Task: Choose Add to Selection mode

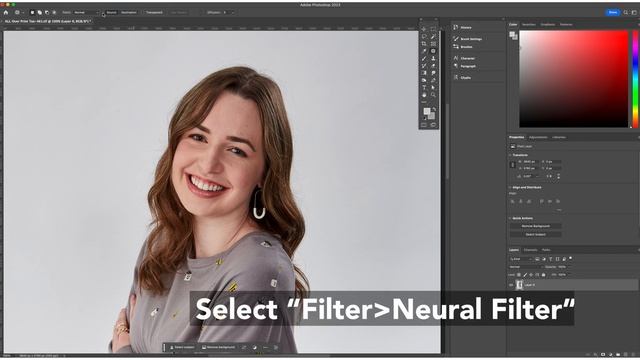Action: tap(40, 13)
